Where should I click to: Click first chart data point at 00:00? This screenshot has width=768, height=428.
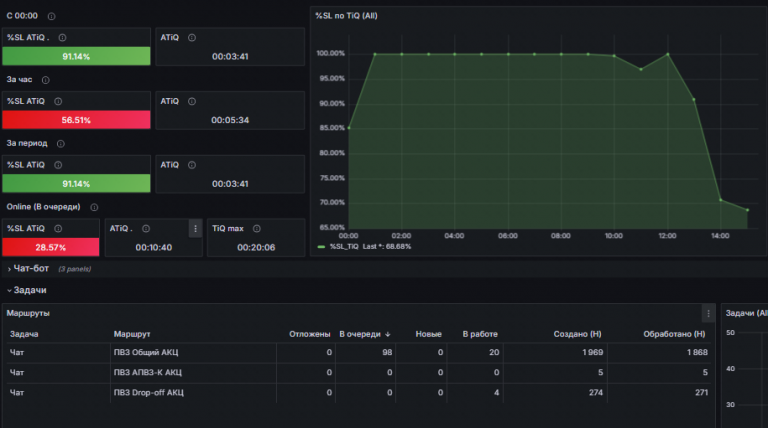(x=349, y=128)
